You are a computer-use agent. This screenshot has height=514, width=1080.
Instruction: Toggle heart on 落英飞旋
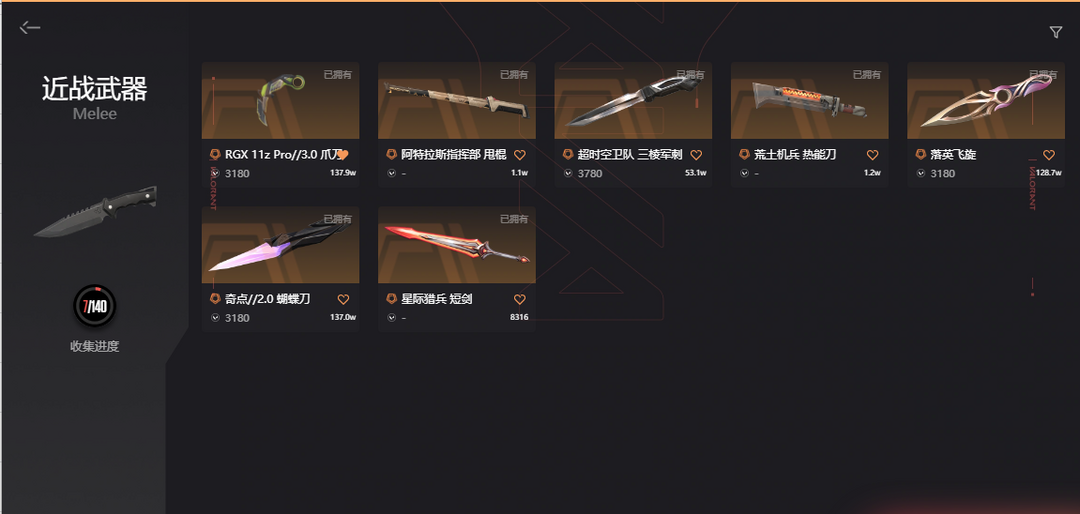[1049, 155]
